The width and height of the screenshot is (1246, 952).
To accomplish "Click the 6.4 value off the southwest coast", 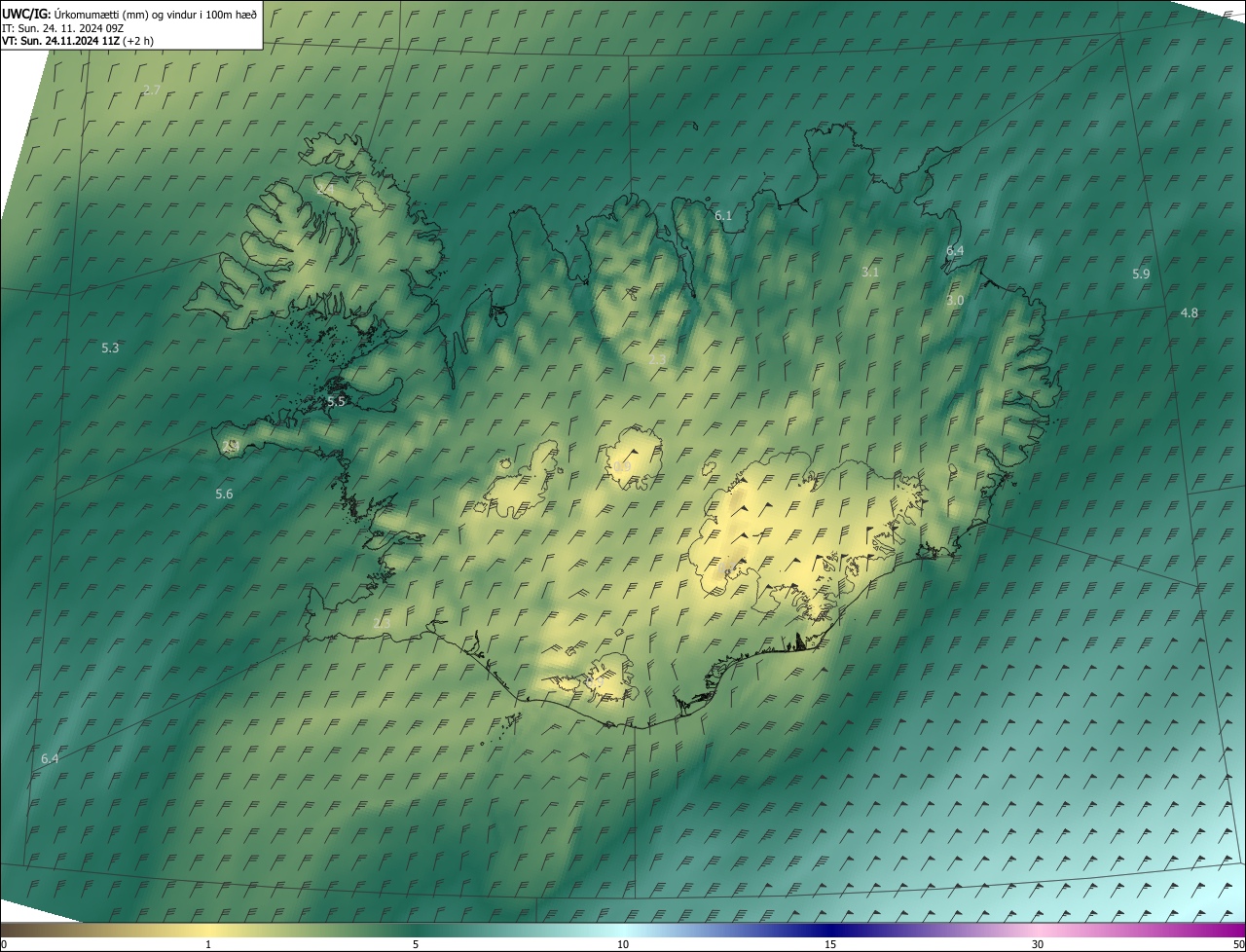I will [x=50, y=758].
